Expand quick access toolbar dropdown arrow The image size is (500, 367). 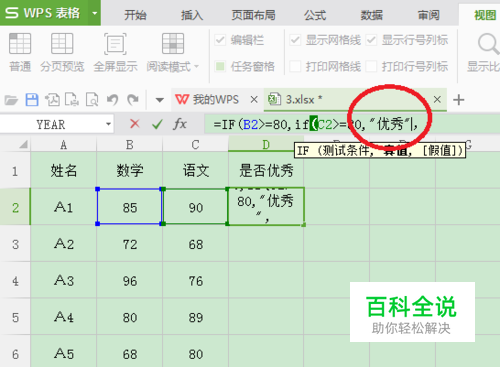160,100
